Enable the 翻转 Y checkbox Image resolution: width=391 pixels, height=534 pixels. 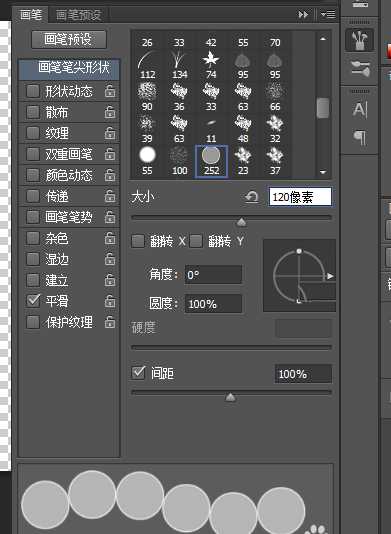[196, 241]
